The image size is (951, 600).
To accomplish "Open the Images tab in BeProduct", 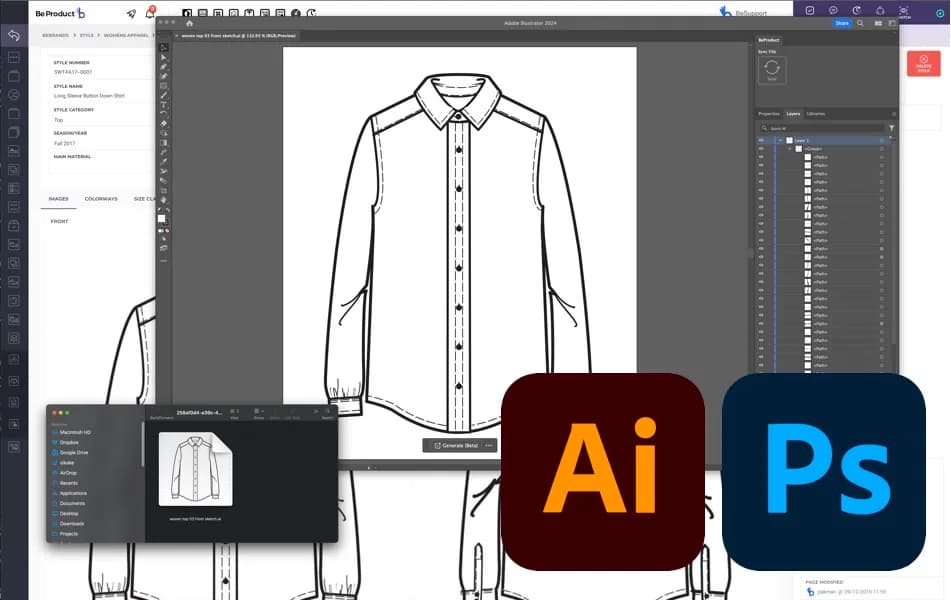I will pos(58,199).
